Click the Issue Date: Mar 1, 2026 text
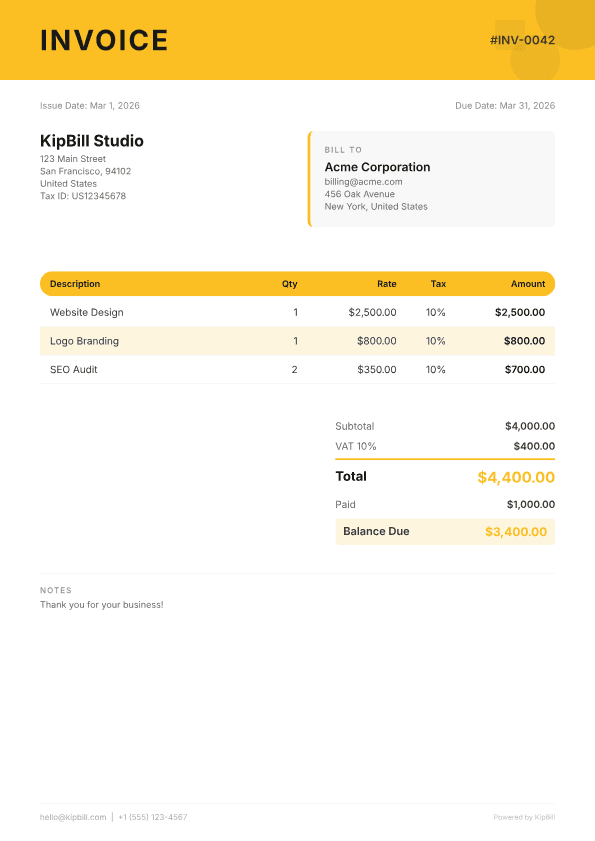595x841 pixels. (90, 106)
